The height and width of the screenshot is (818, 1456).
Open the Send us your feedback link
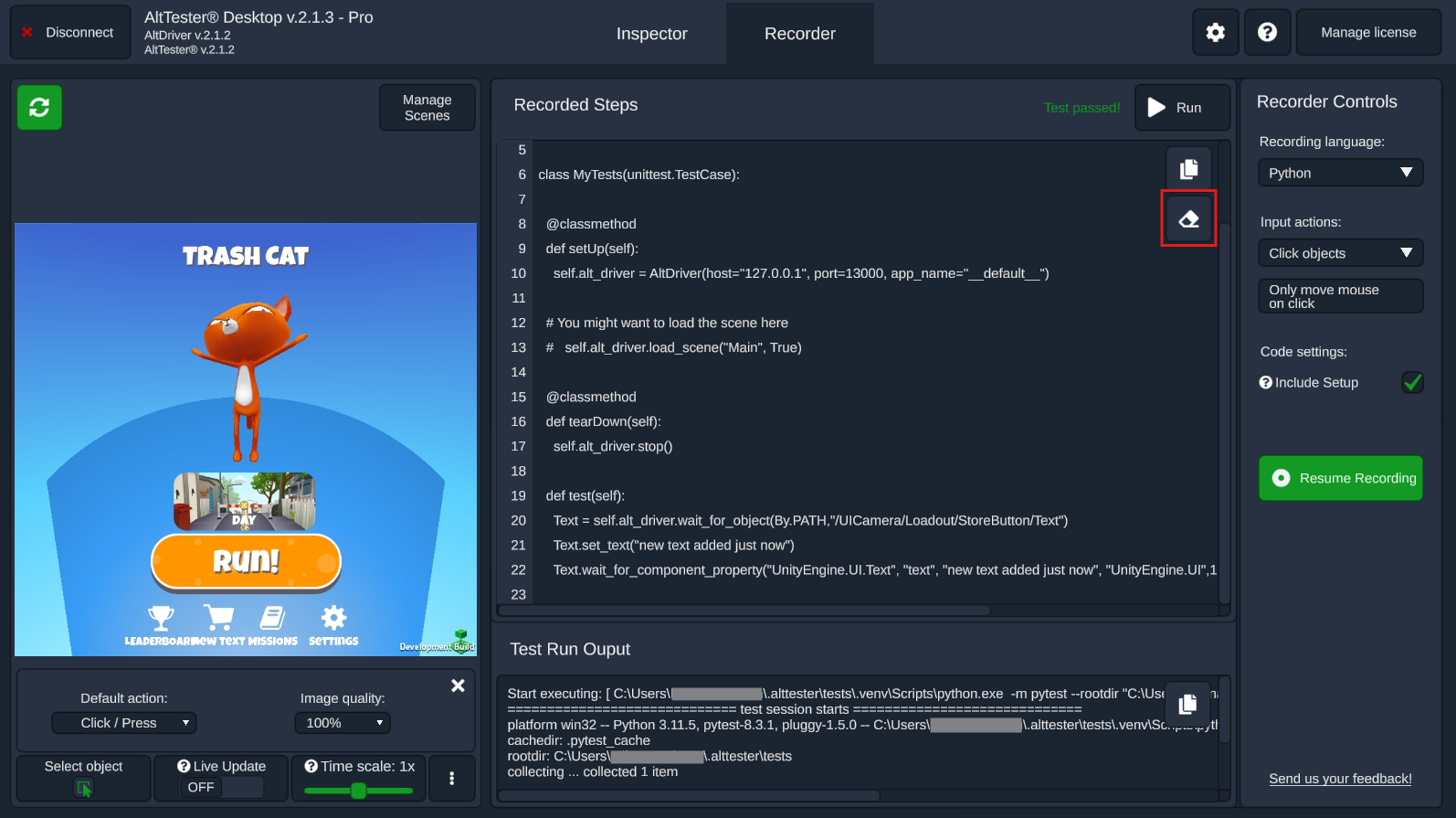click(1340, 779)
